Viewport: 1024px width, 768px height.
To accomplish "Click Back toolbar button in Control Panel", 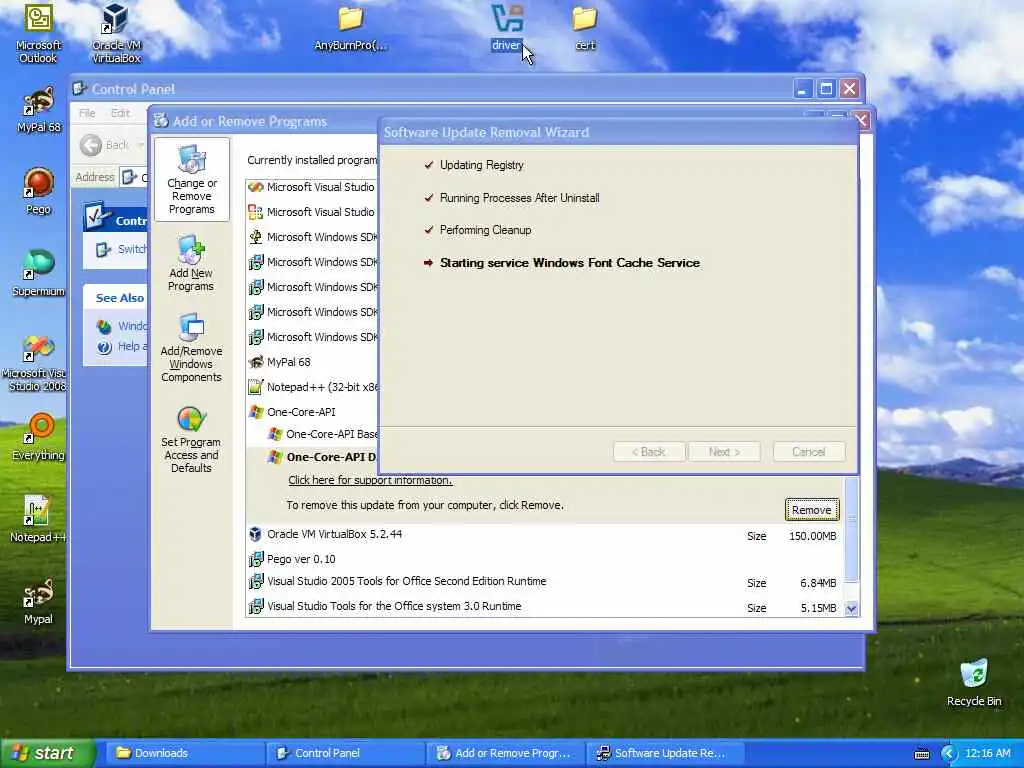I will coord(104,145).
